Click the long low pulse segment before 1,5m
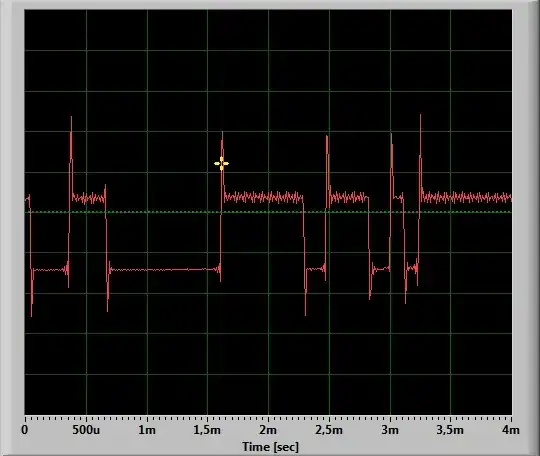 pyautogui.click(x=165, y=269)
